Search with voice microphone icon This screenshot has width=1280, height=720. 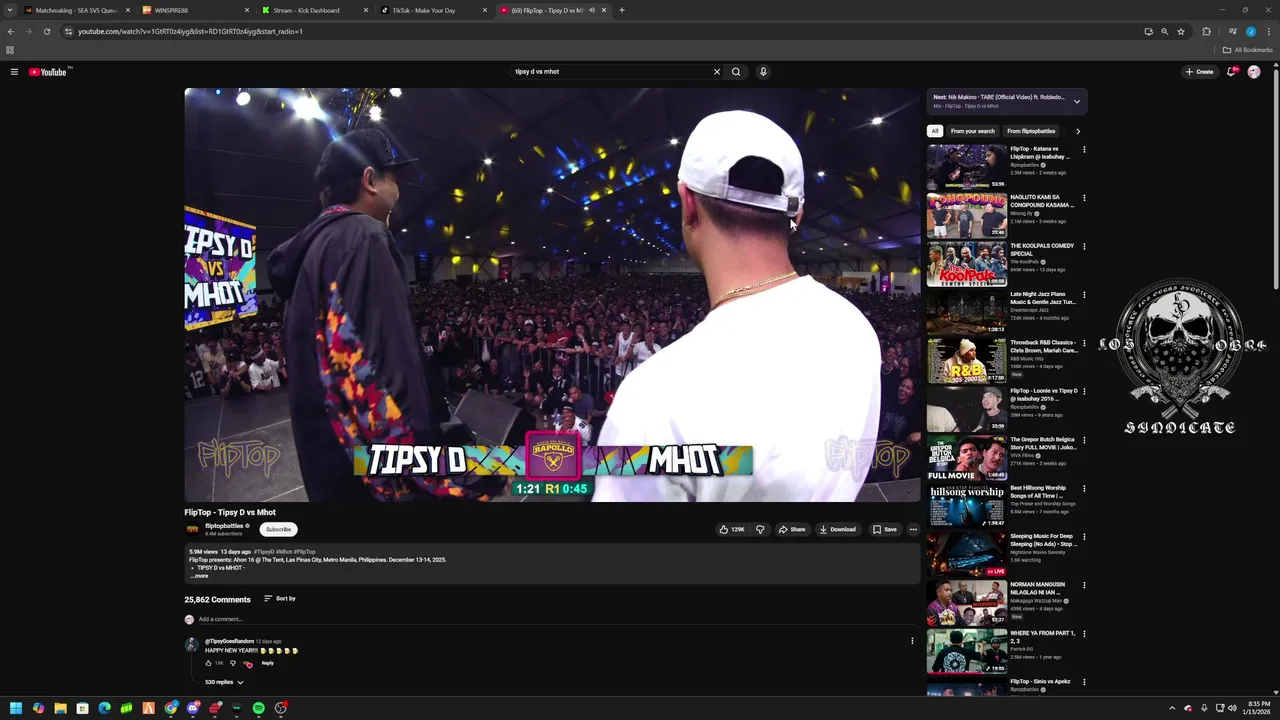pos(763,72)
